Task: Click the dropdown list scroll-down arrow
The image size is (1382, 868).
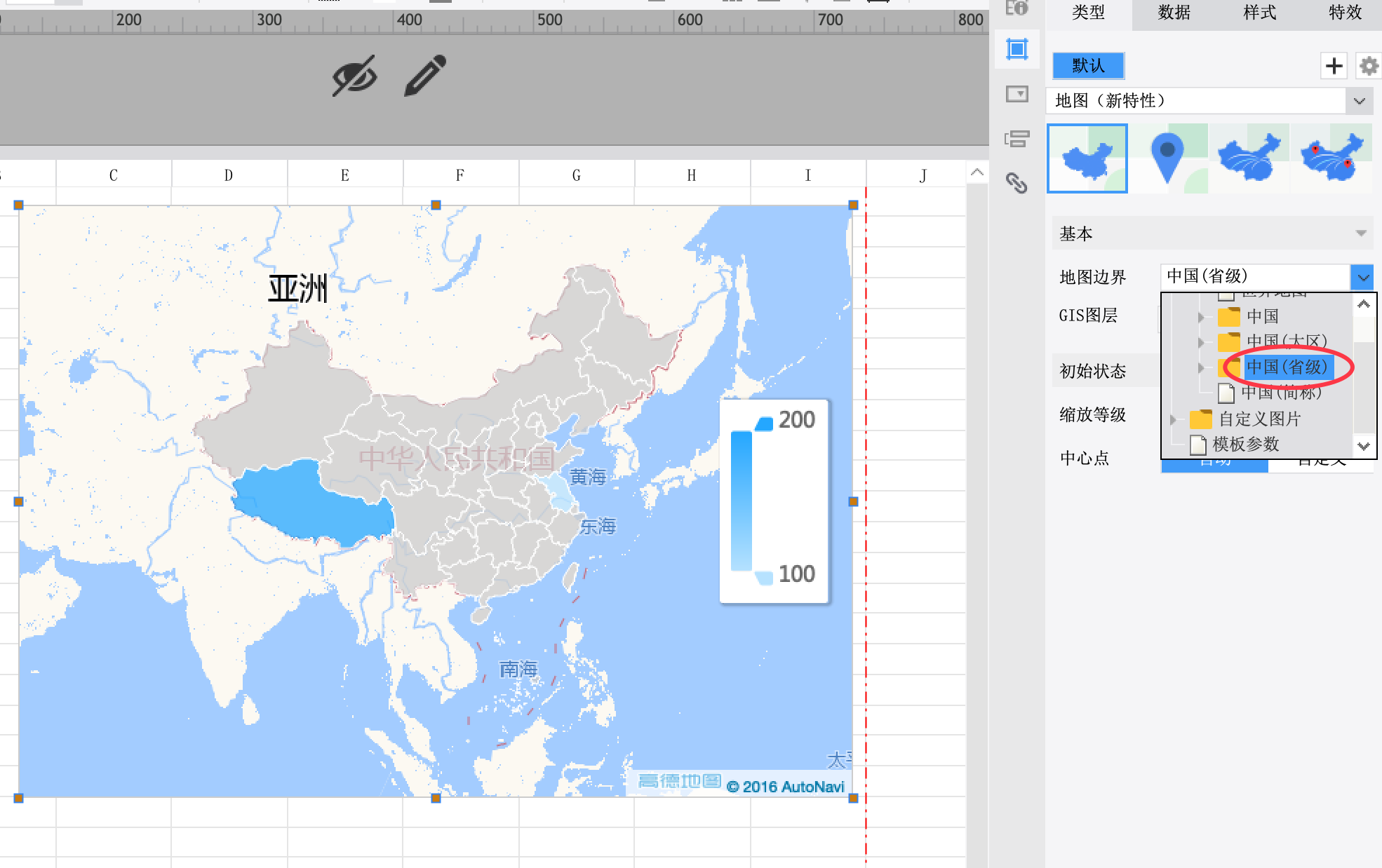Action: pos(1363,446)
